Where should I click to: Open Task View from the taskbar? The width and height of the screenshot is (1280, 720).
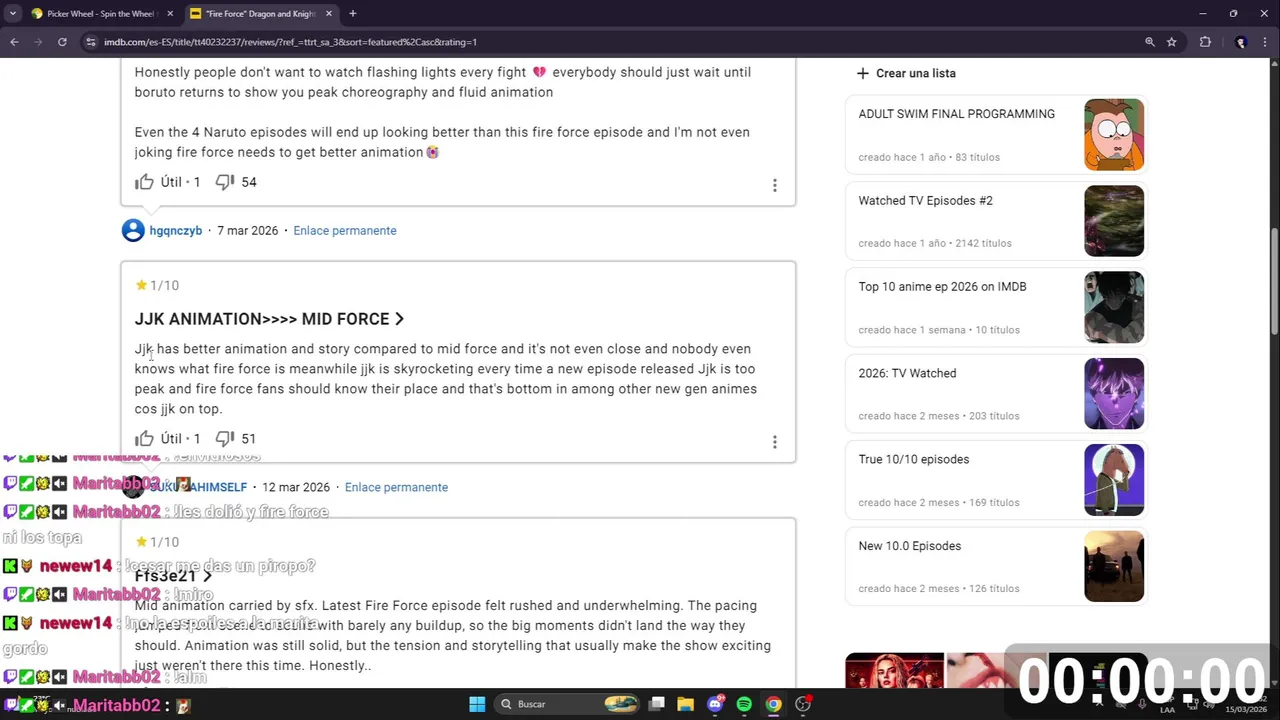click(x=657, y=704)
